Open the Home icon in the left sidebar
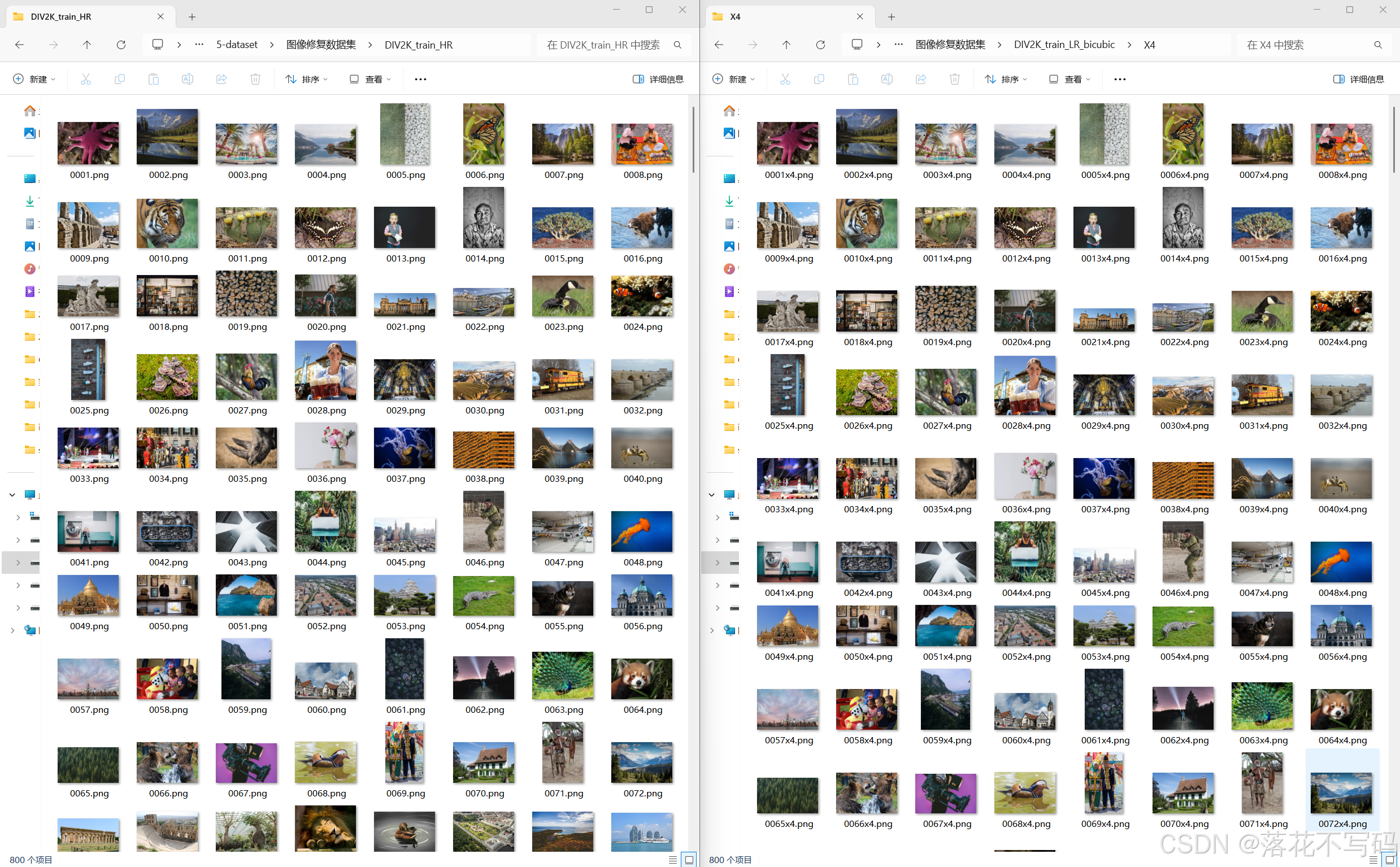Image resolution: width=1400 pixels, height=867 pixels. 30,111
